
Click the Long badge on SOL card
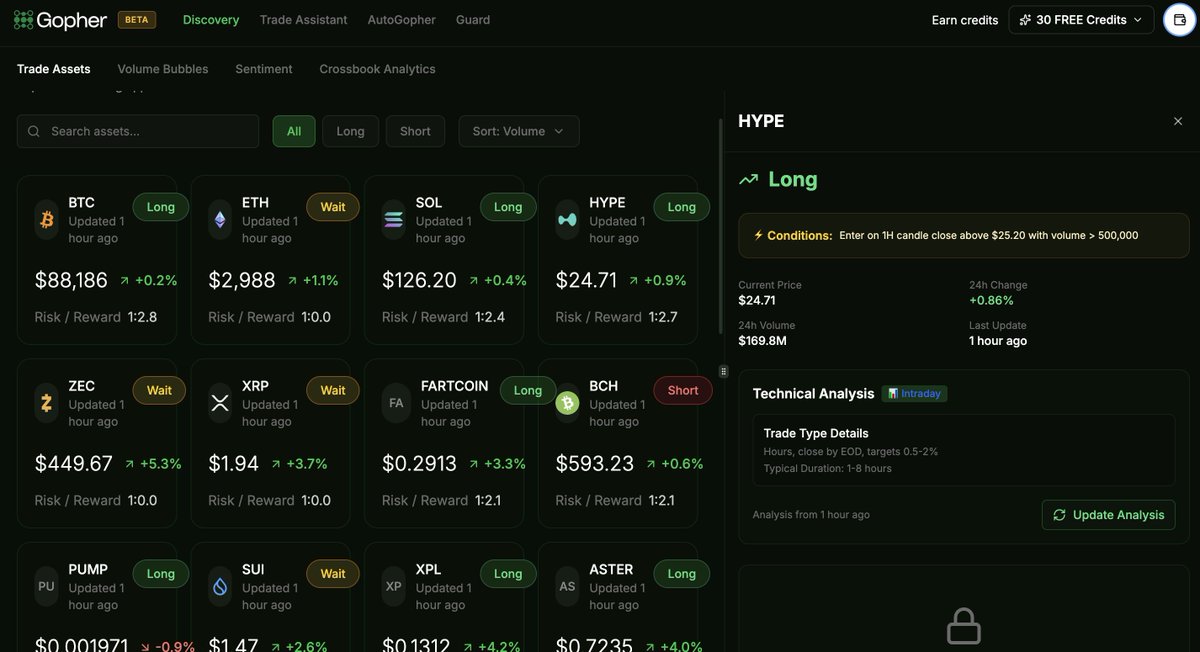508,207
